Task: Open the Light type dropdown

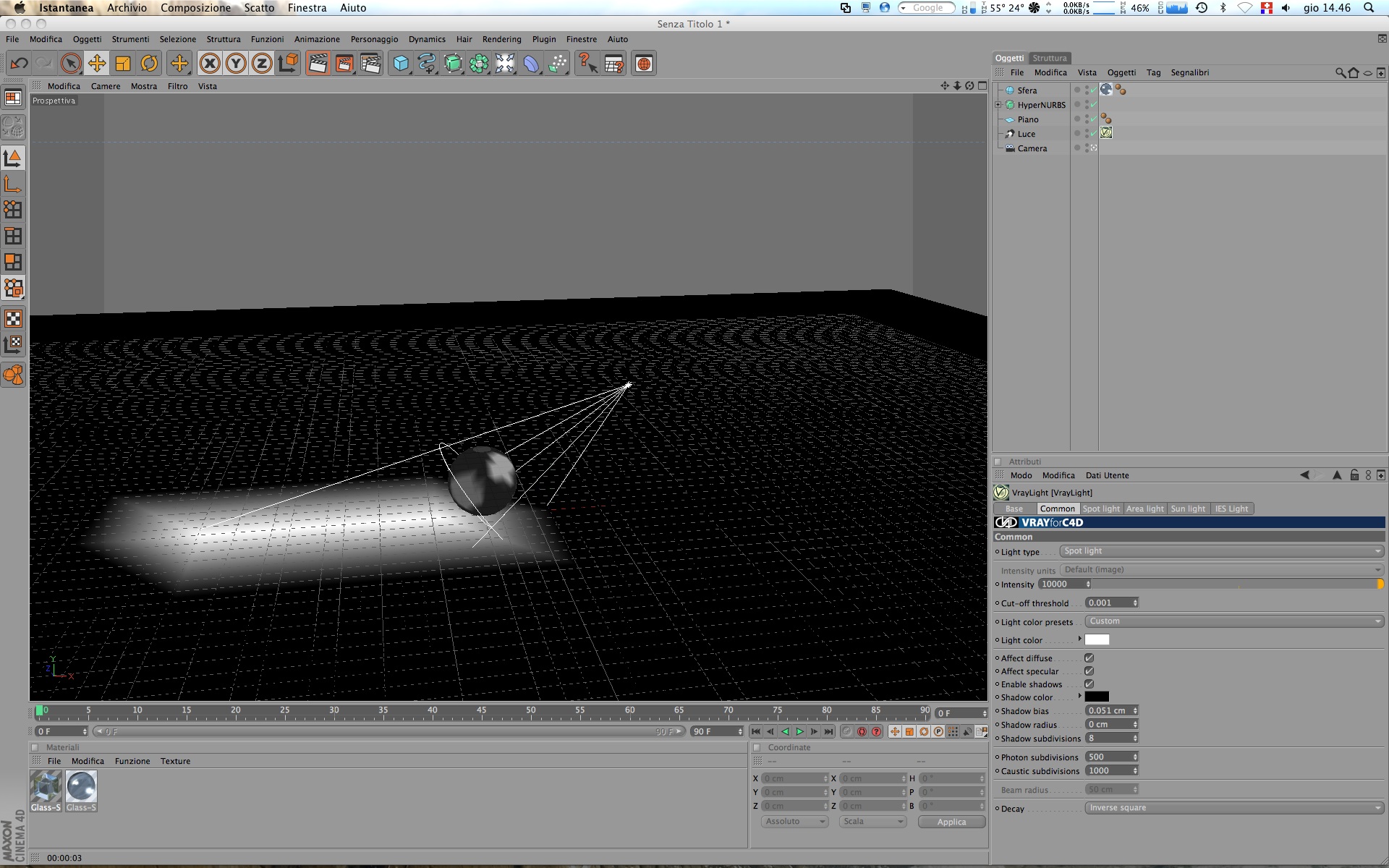Action: click(1221, 551)
